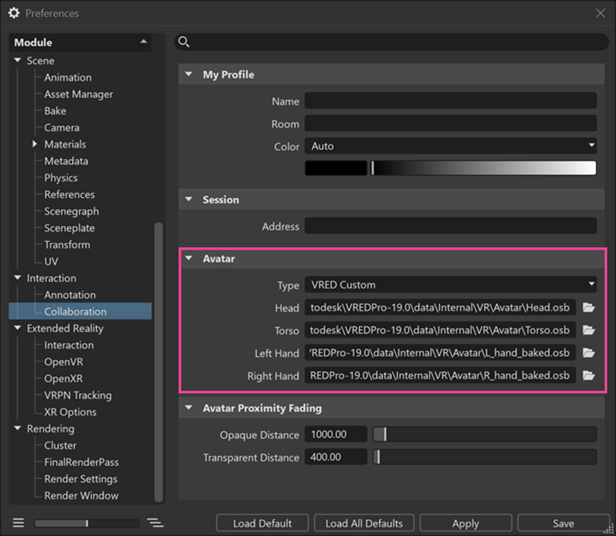This screenshot has width=616, height=536.
Task: Click the Name input field
Action: click(x=451, y=101)
